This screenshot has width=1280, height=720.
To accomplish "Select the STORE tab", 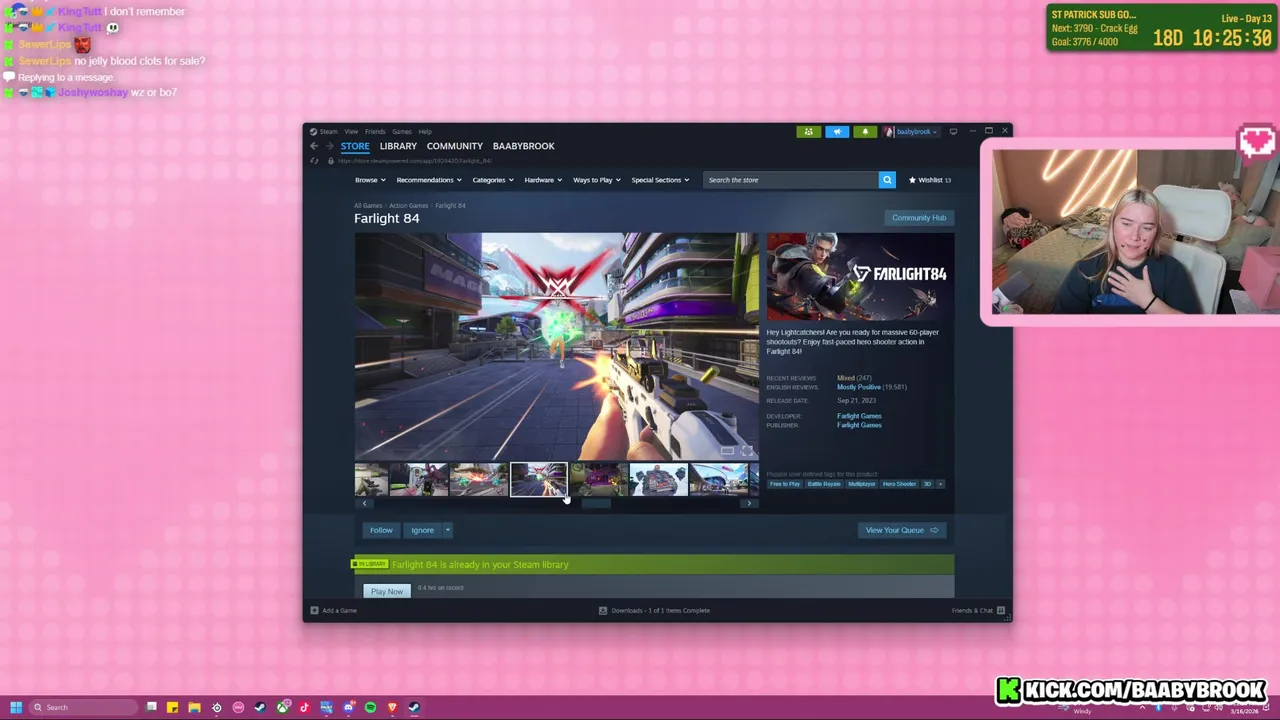I will pyautogui.click(x=355, y=146).
